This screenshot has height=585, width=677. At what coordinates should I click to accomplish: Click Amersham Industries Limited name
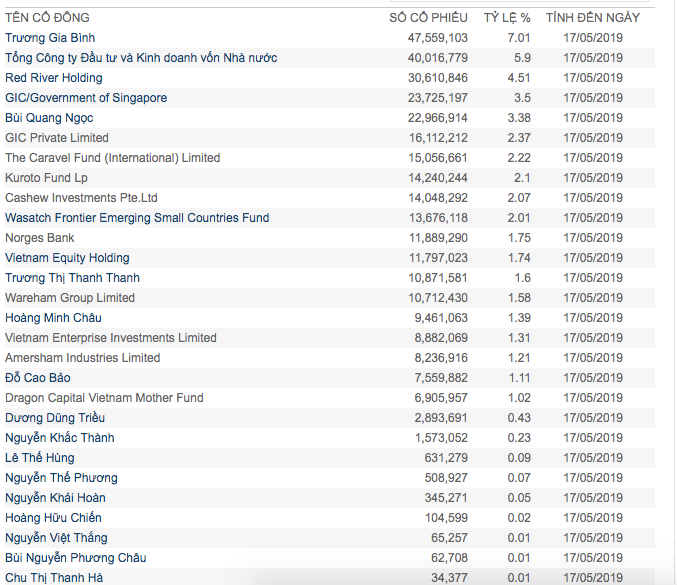pyautogui.click(x=82, y=358)
